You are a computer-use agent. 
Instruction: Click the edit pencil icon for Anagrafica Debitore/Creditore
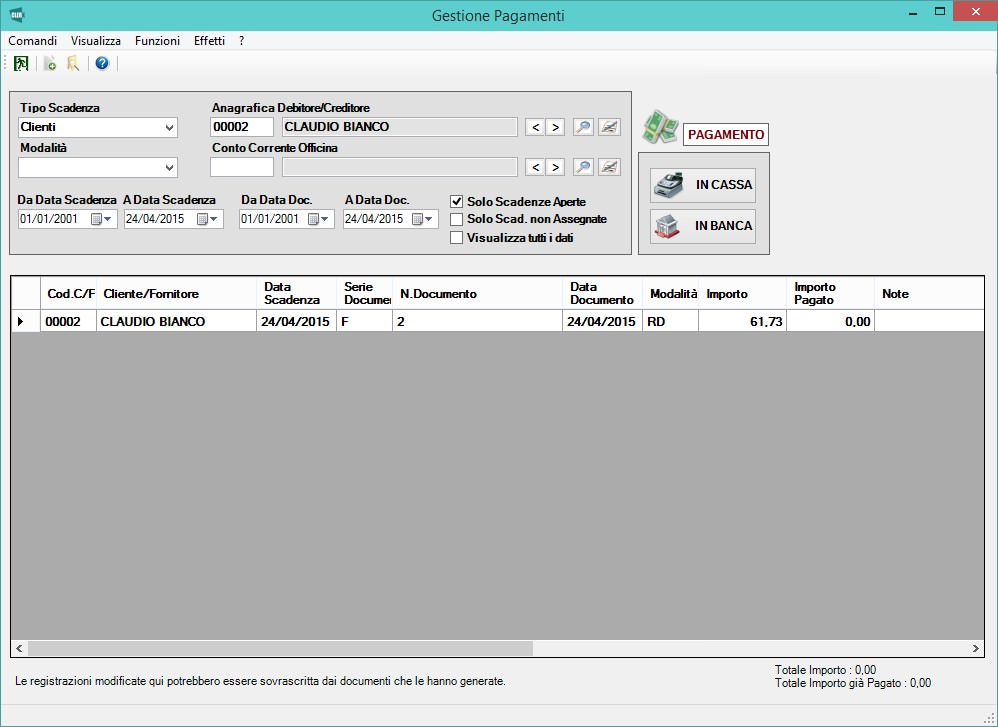pos(609,127)
